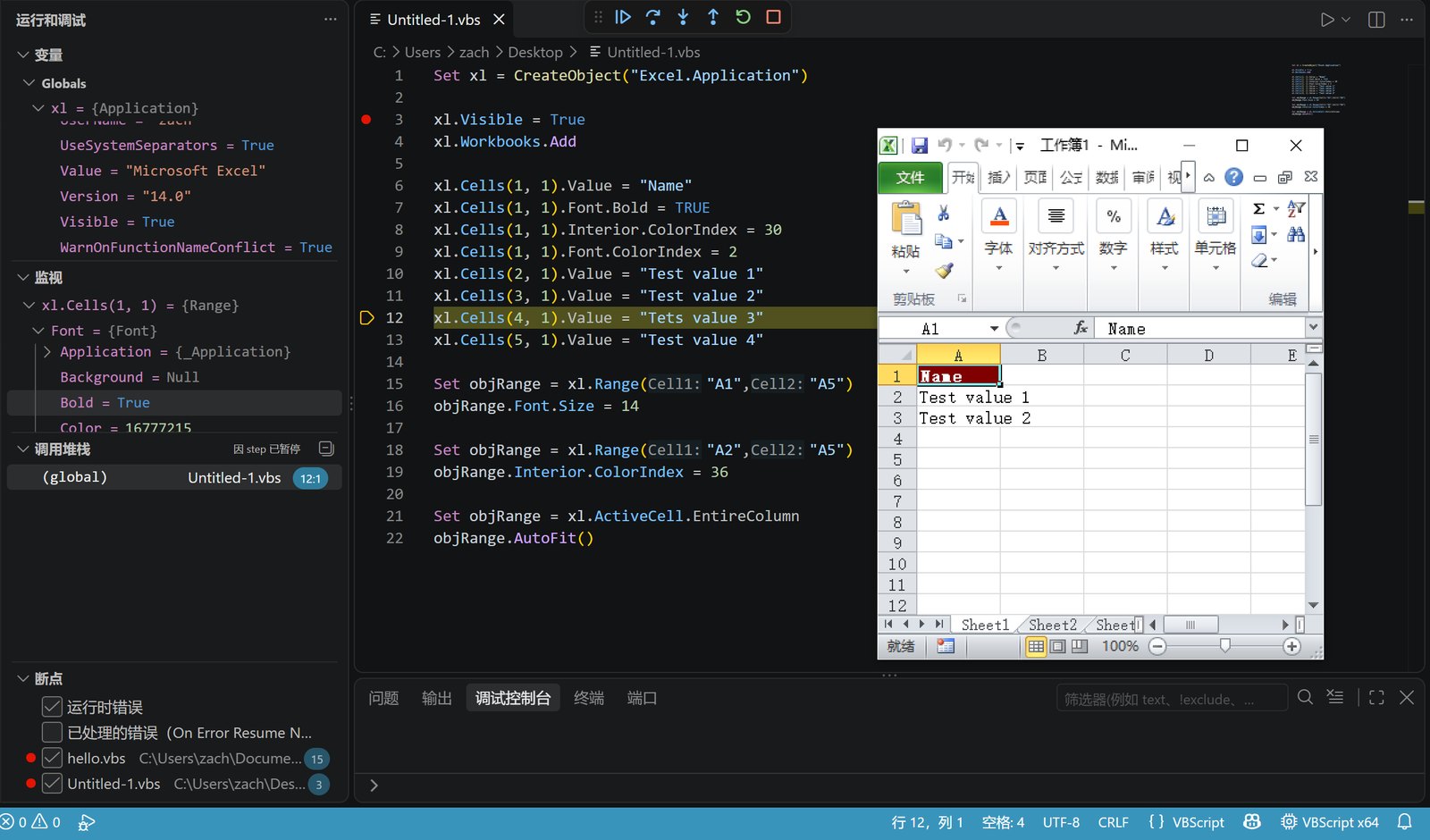Image resolution: width=1430 pixels, height=840 pixels.
Task: Collapse the Globals tree node
Action: pyautogui.click(x=29, y=83)
